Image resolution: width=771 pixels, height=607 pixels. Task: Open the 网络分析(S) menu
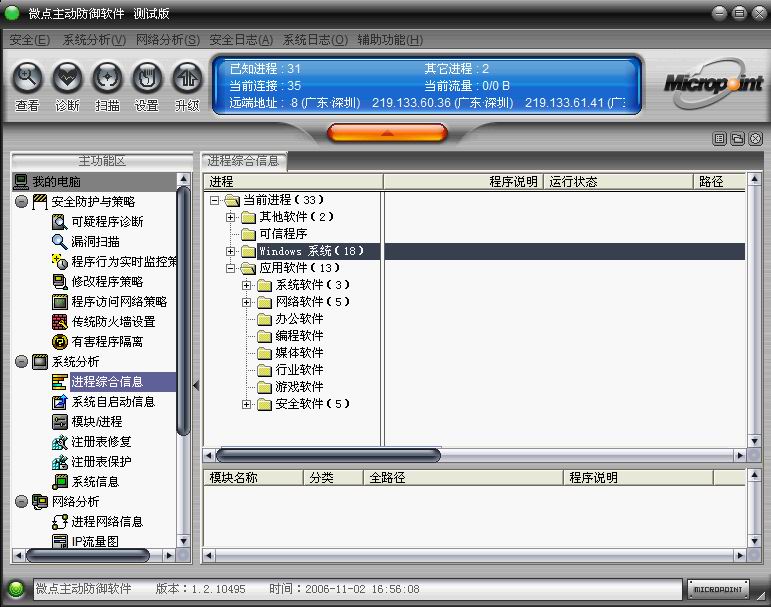coord(168,40)
